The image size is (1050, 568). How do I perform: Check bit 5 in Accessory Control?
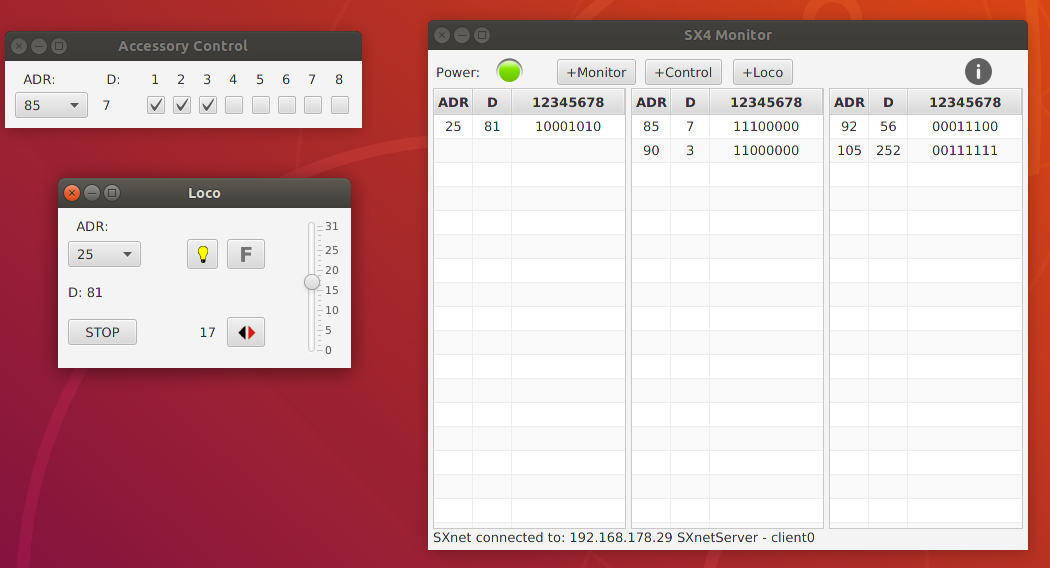point(260,104)
